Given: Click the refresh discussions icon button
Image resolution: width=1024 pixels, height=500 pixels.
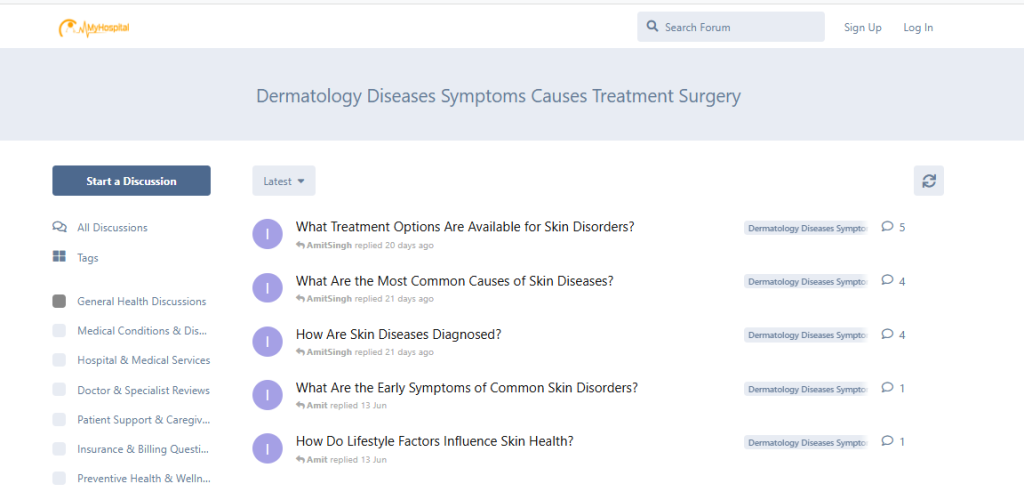Looking at the screenshot, I should coord(929,181).
